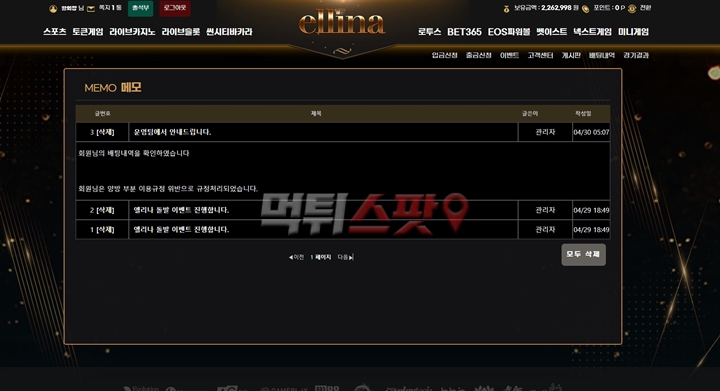720x391 pixels.
Task: Expand the bottom 엘리나 돌발 이벤트 memo
Action: click(x=181, y=229)
